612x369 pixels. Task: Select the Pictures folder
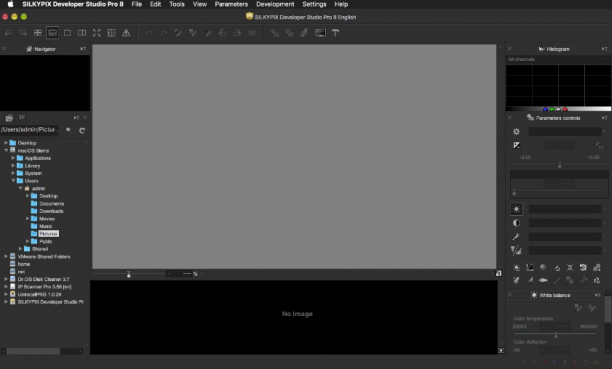click(x=48, y=234)
